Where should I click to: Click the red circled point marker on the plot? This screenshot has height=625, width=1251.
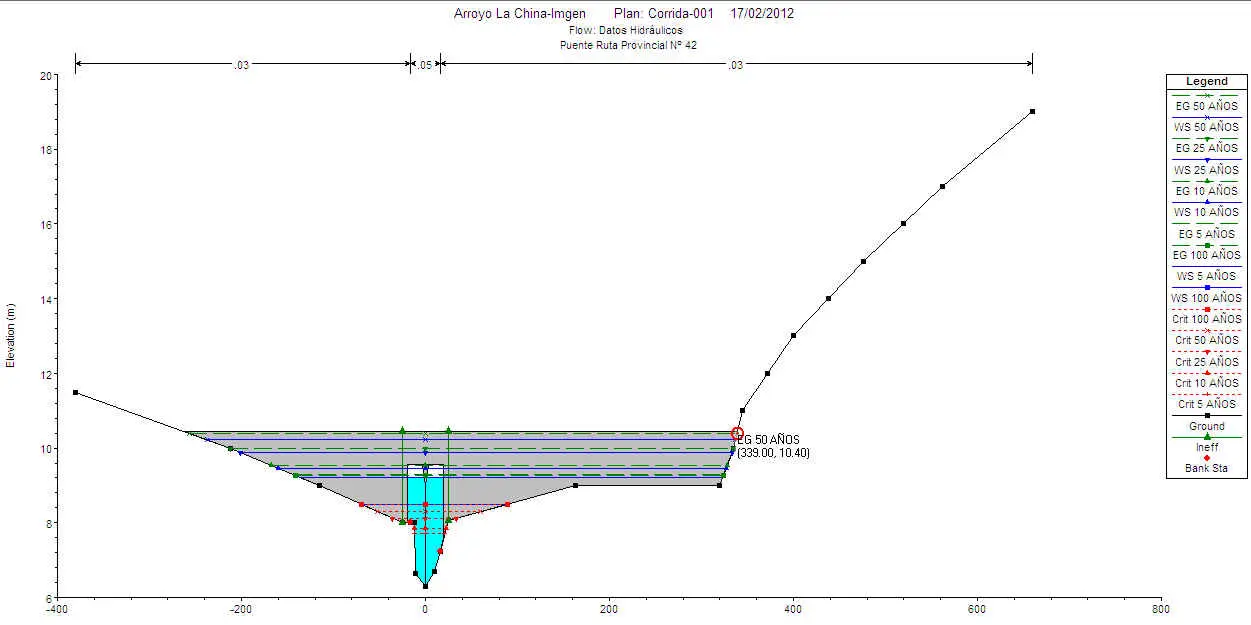pyautogui.click(x=738, y=433)
